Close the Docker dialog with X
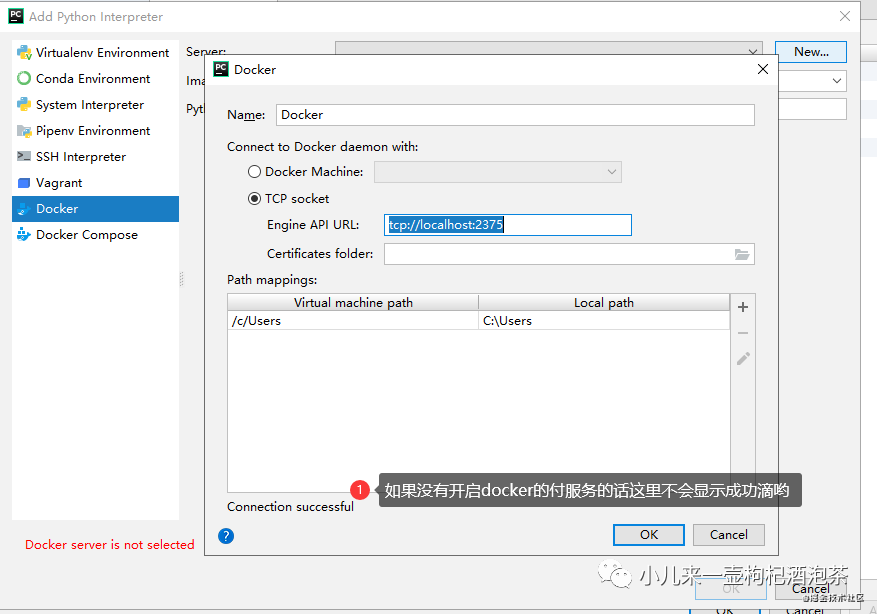The image size is (877, 614). (763, 69)
